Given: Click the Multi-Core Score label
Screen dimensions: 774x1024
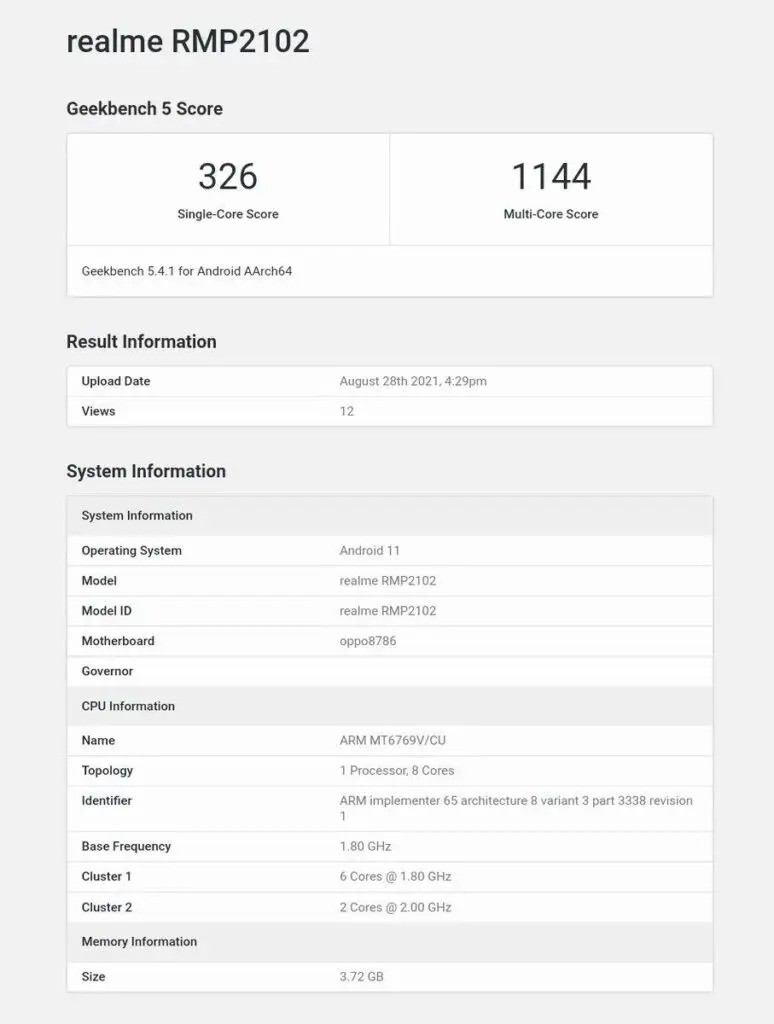Looking at the screenshot, I should pyautogui.click(x=551, y=214).
